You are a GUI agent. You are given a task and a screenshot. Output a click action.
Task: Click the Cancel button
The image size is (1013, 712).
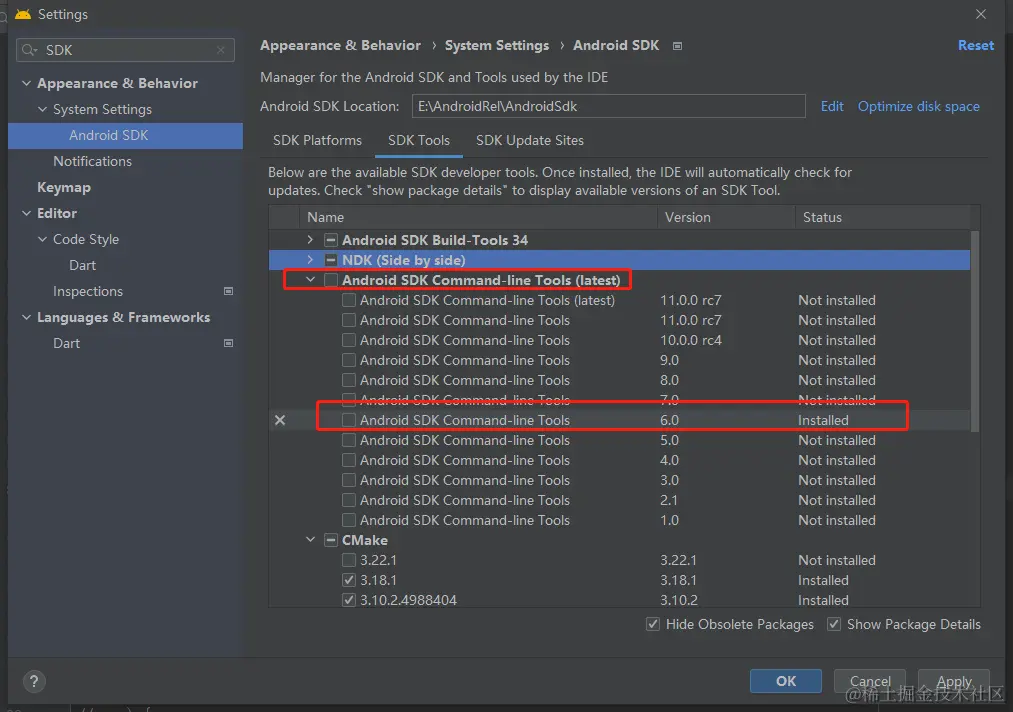(x=870, y=681)
